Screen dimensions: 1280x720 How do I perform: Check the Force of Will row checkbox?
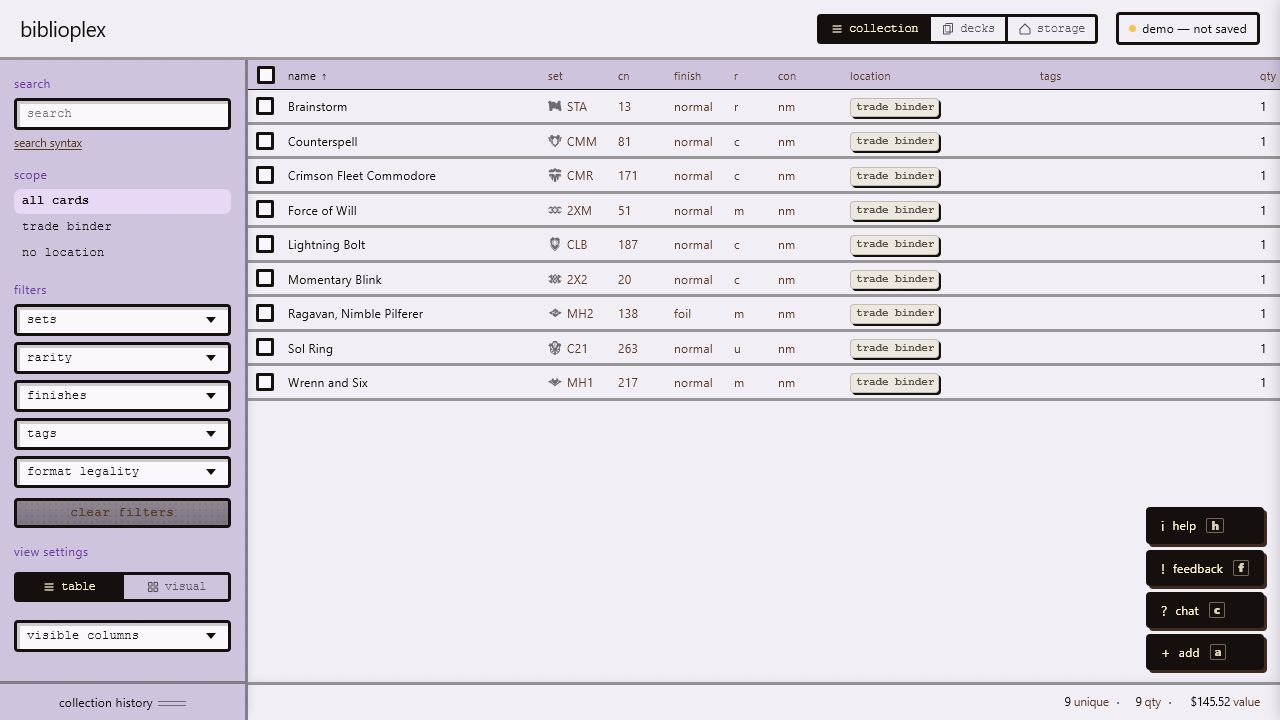(x=265, y=209)
